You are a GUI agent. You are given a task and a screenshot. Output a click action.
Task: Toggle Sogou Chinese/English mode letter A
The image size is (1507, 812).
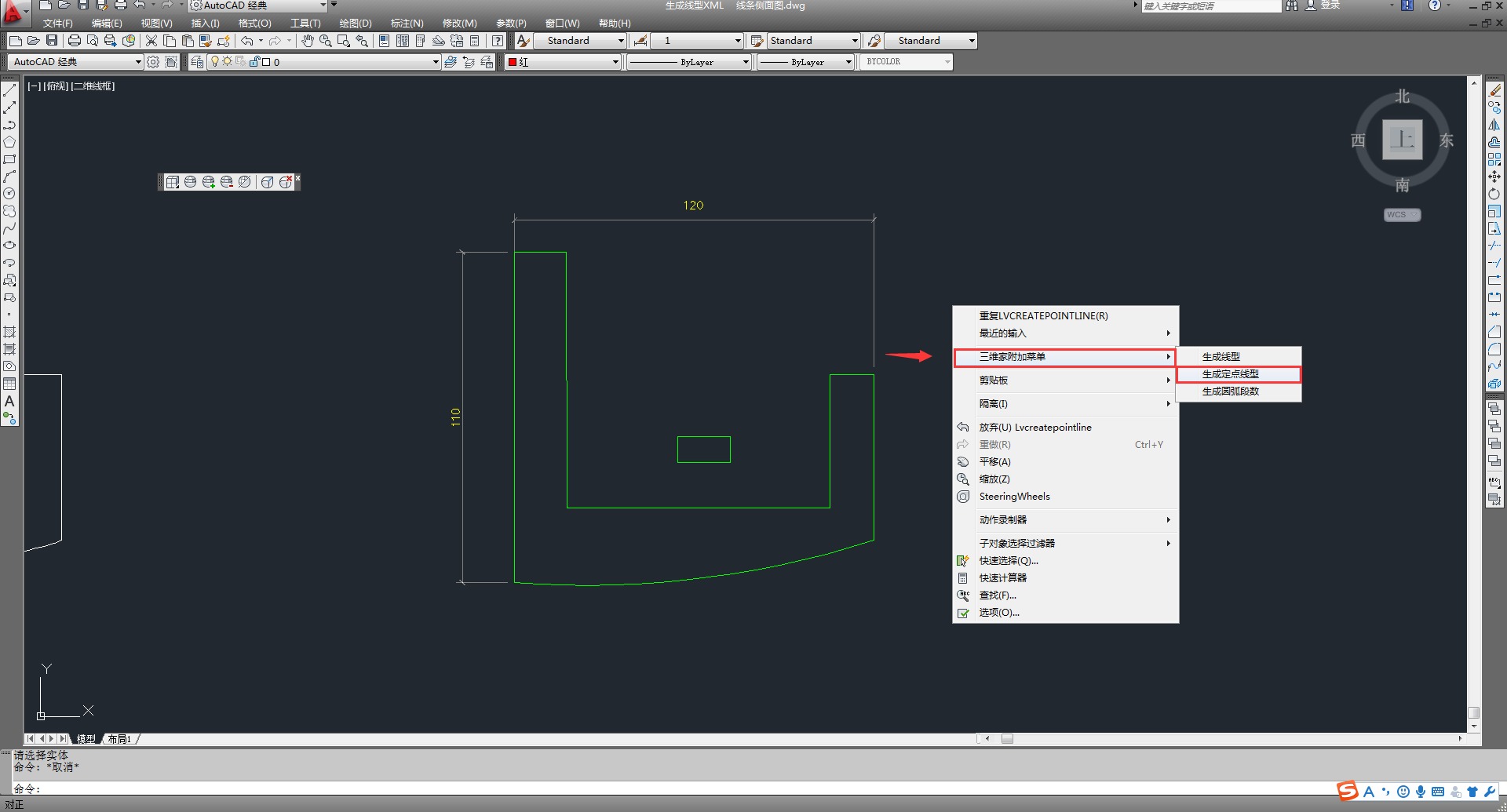1369,792
